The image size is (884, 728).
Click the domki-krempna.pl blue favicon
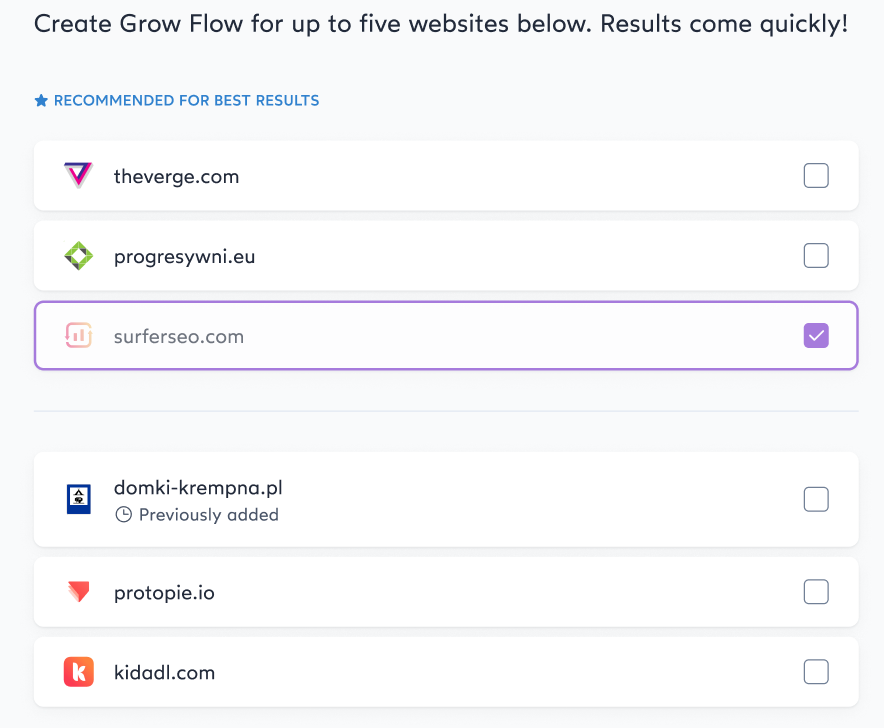pyautogui.click(x=78, y=499)
